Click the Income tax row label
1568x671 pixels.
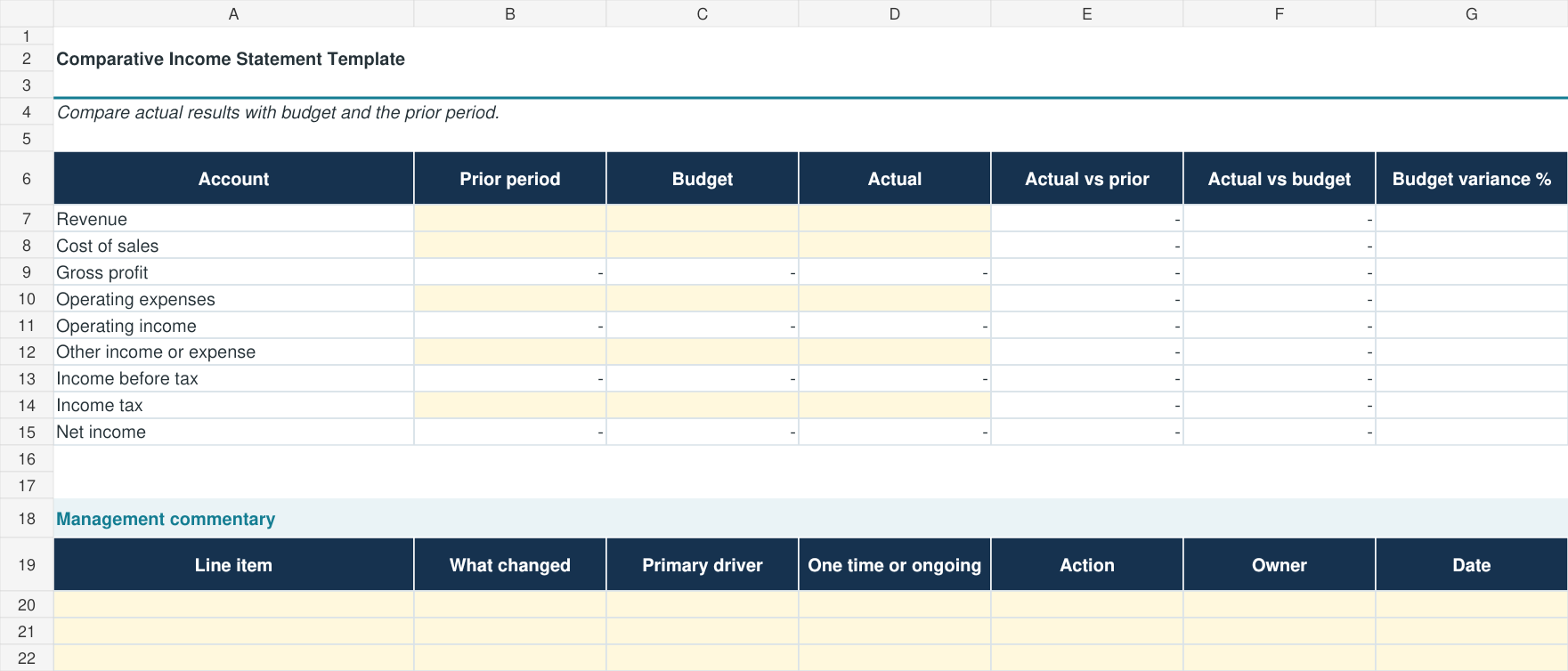click(x=100, y=405)
